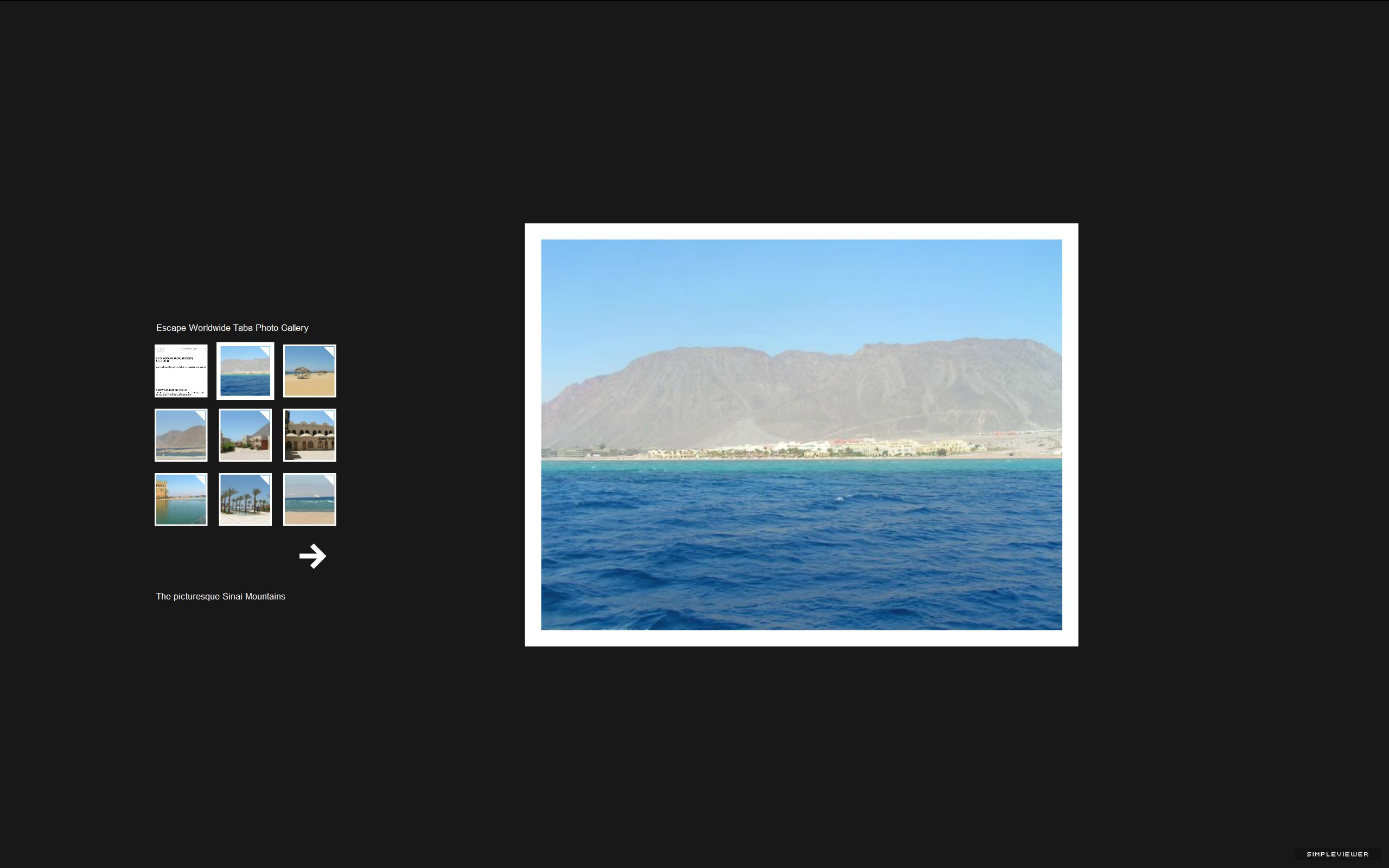View the lagoon with mountains thumbnail
The image size is (1389, 868).
click(181, 435)
